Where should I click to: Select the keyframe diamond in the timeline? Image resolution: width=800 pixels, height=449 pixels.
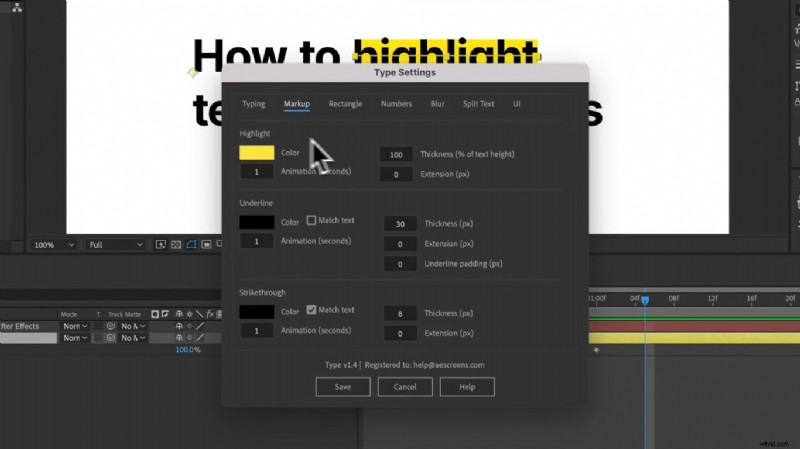596,350
